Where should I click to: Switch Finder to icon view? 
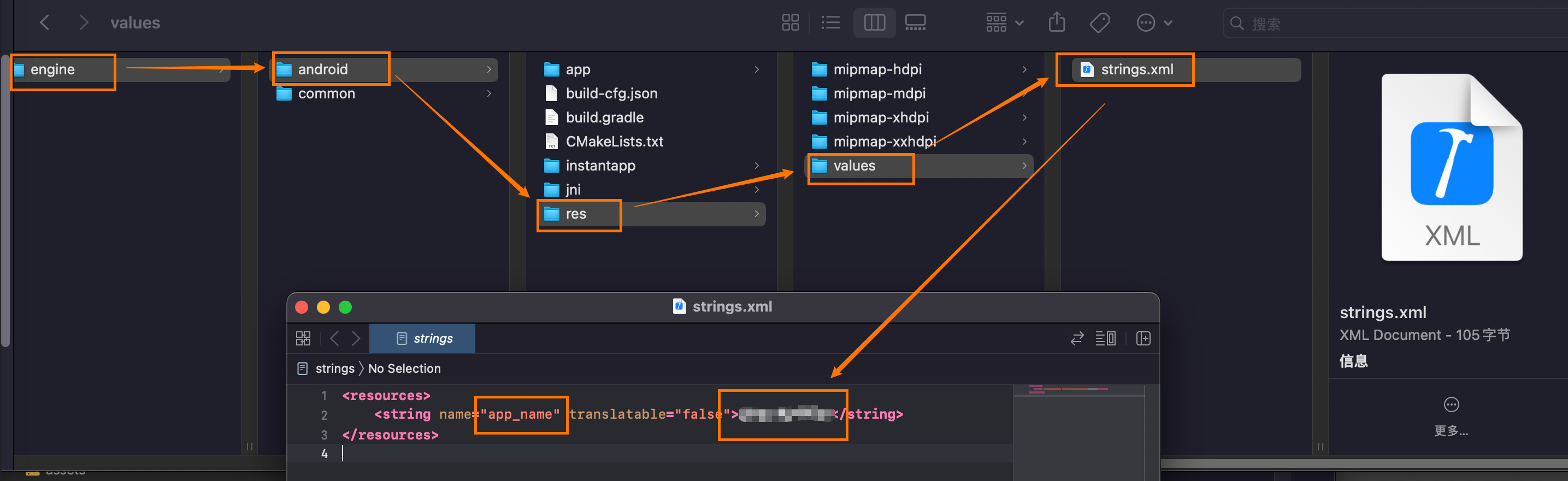(790, 23)
